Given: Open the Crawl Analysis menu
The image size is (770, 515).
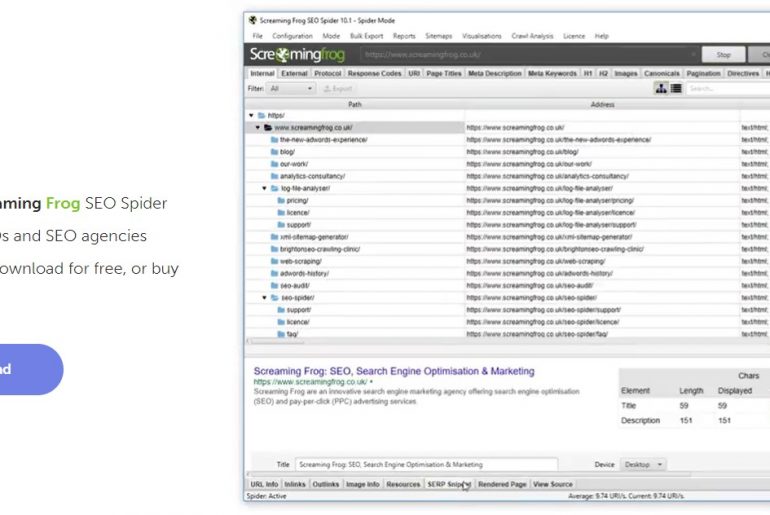Looking at the screenshot, I should (532, 36).
